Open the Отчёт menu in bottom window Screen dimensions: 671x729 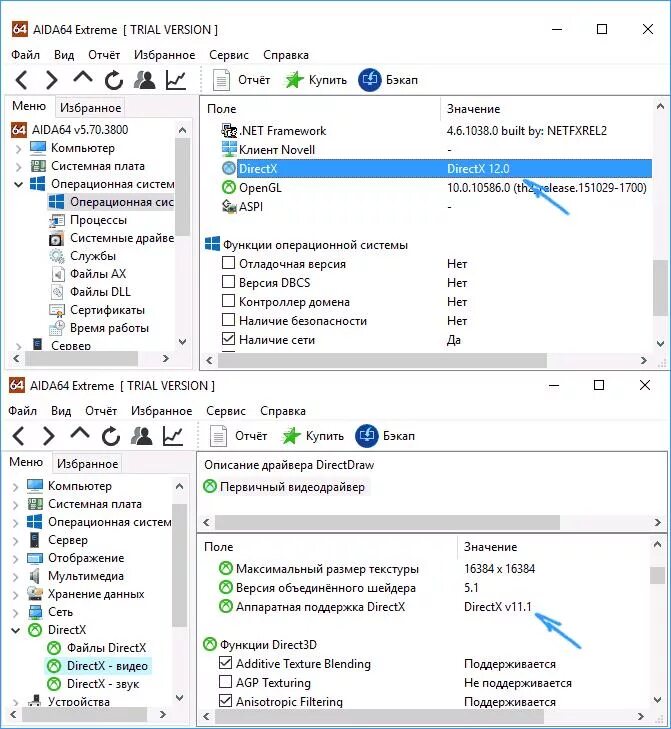[x=101, y=411]
